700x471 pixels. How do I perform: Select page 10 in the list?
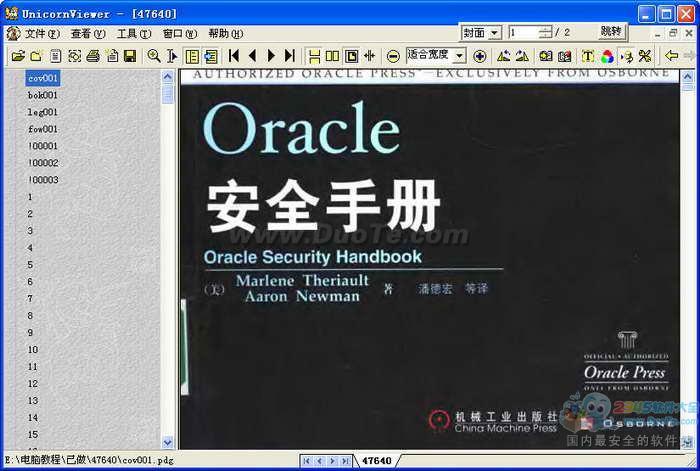[x=33, y=350]
